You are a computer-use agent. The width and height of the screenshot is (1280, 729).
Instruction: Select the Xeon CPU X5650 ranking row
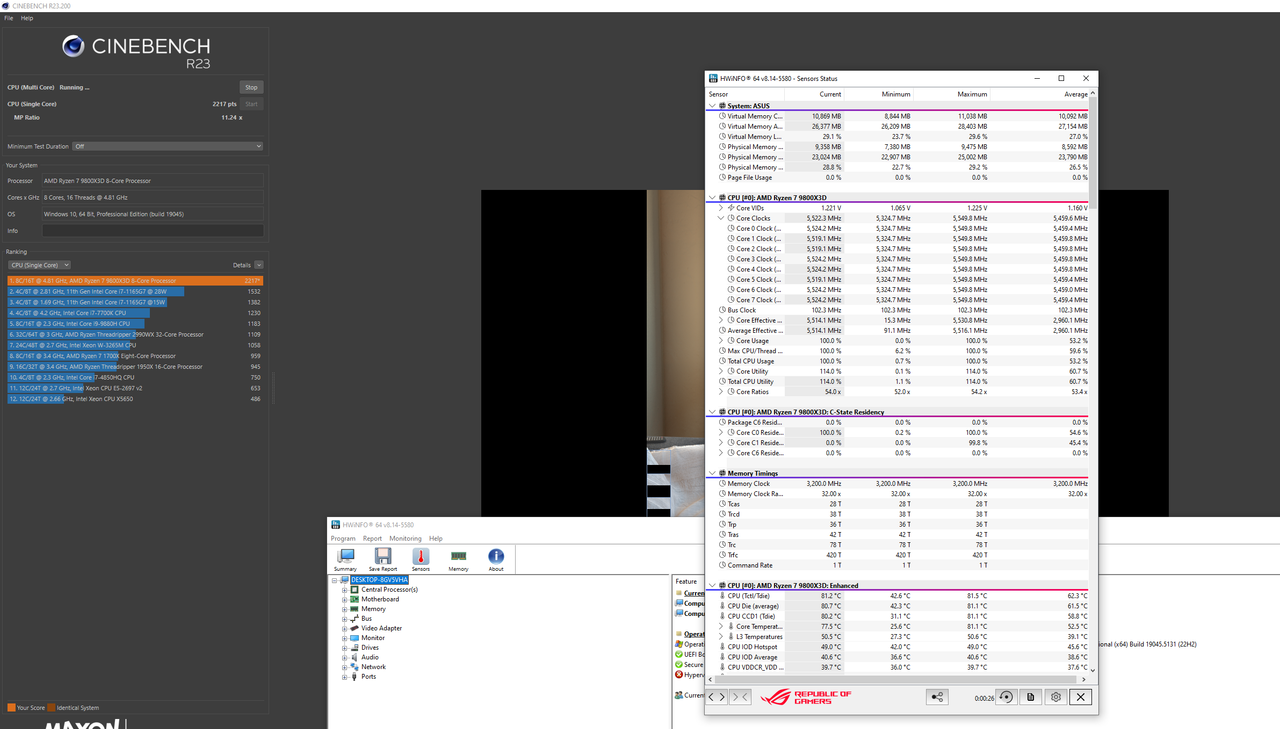point(136,399)
